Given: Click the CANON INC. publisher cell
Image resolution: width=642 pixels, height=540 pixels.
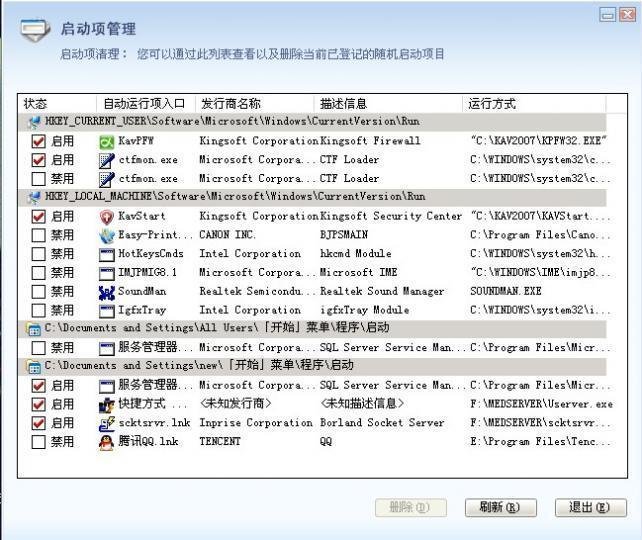Looking at the screenshot, I should point(227,235).
